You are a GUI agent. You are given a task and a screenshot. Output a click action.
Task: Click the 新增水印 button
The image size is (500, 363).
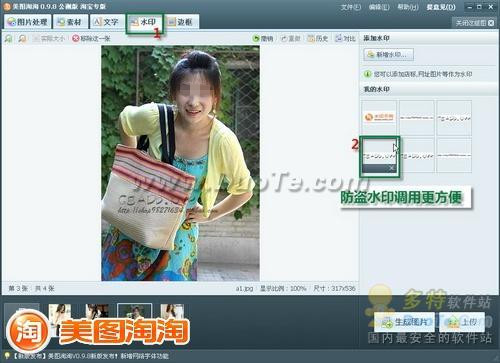click(389, 55)
